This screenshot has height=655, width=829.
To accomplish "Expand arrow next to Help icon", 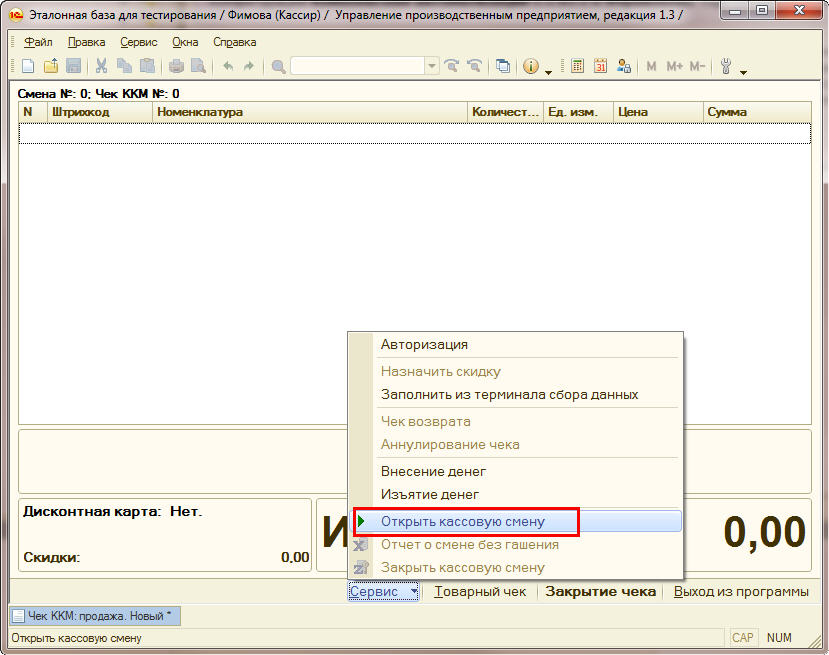I will (x=548, y=71).
